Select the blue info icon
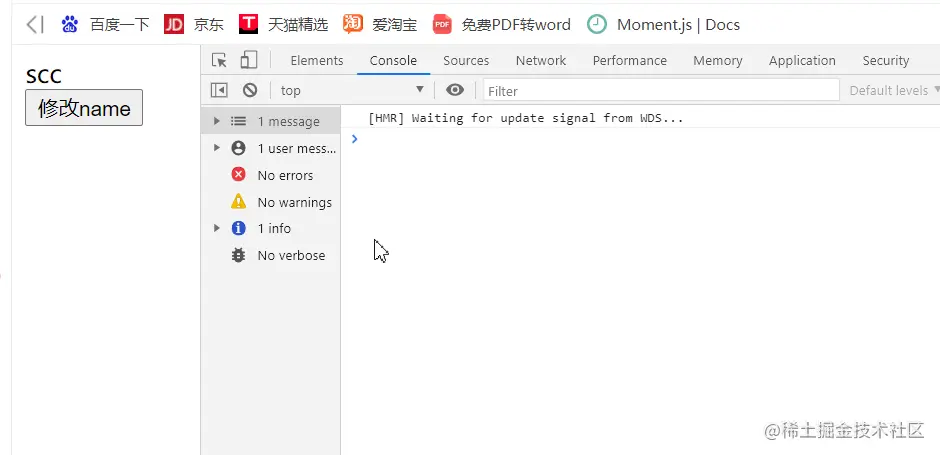 tap(239, 228)
